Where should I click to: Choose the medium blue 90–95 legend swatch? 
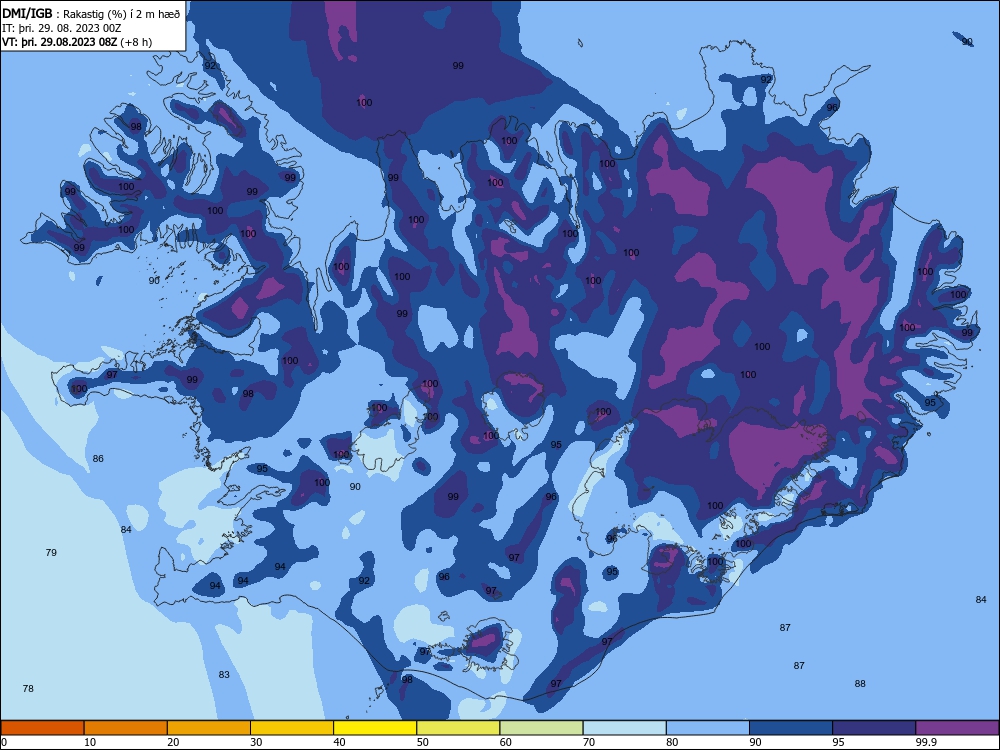791,728
